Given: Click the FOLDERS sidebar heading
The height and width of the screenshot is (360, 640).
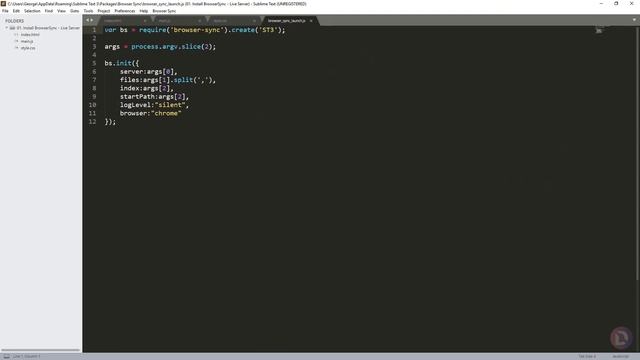Looking at the screenshot, I should click(x=14, y=21).
